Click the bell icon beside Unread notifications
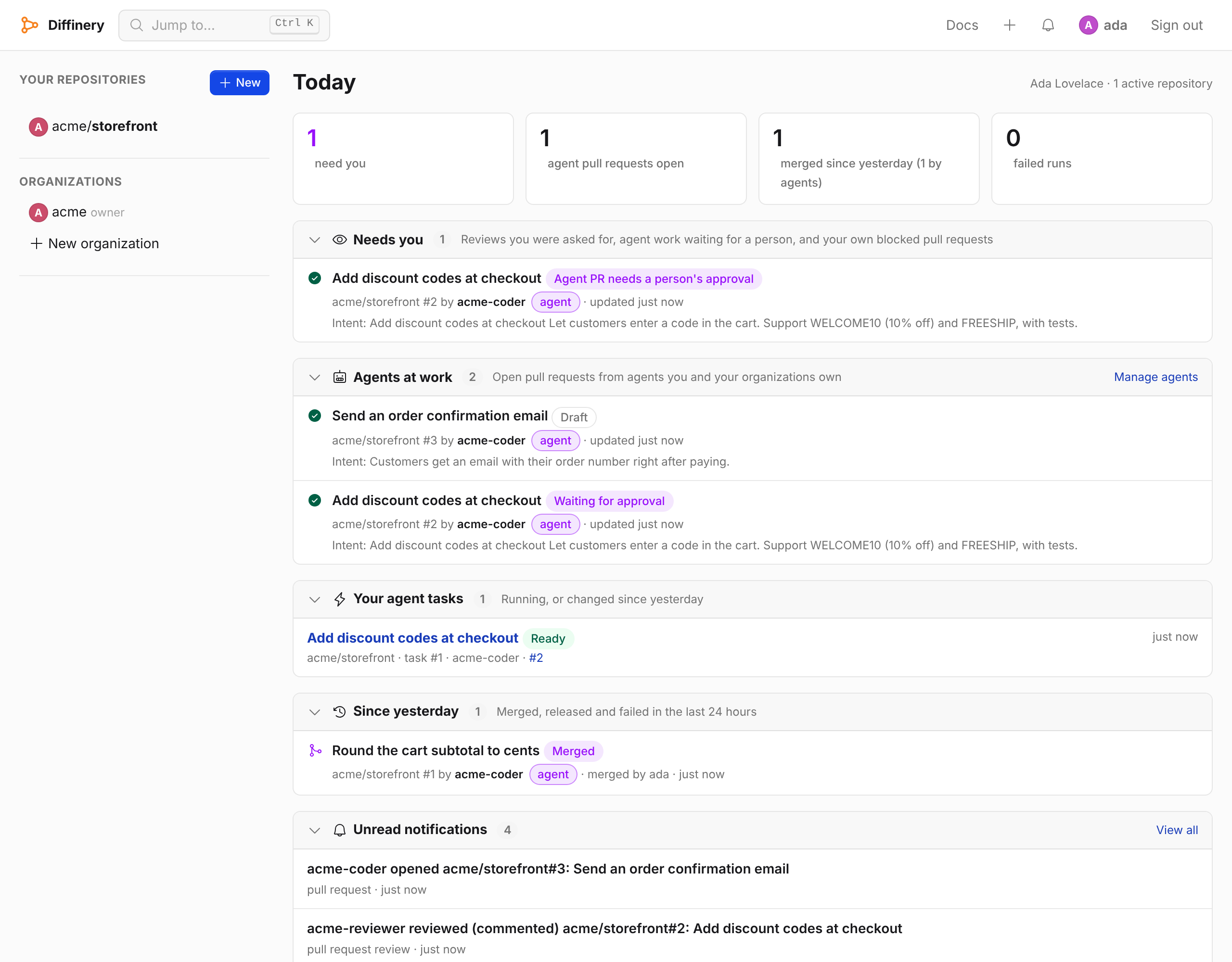This screenshot has height=962, width=1232. click(x=340, y=830)
